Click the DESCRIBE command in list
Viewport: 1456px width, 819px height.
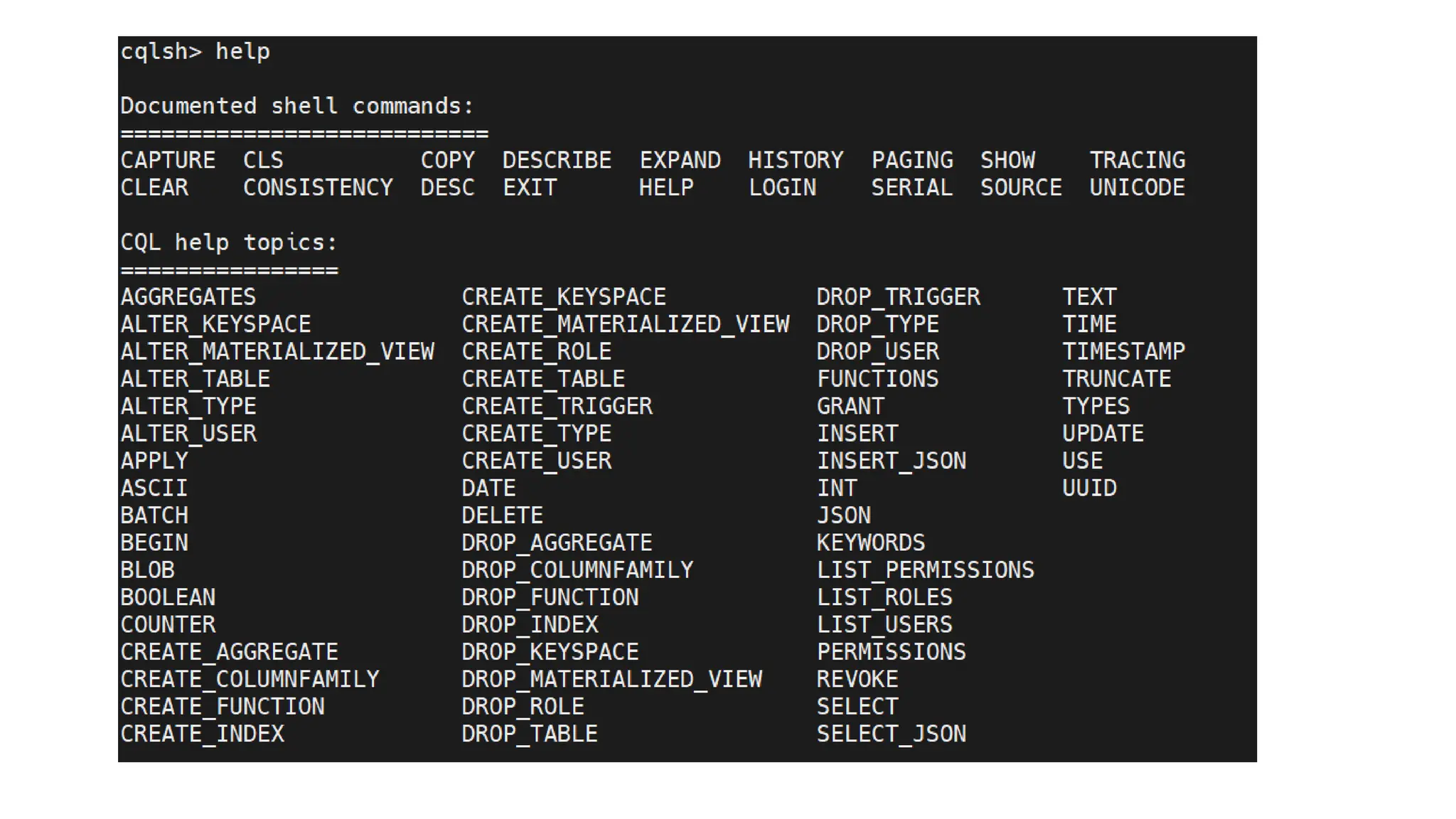[x=557, y=160]
